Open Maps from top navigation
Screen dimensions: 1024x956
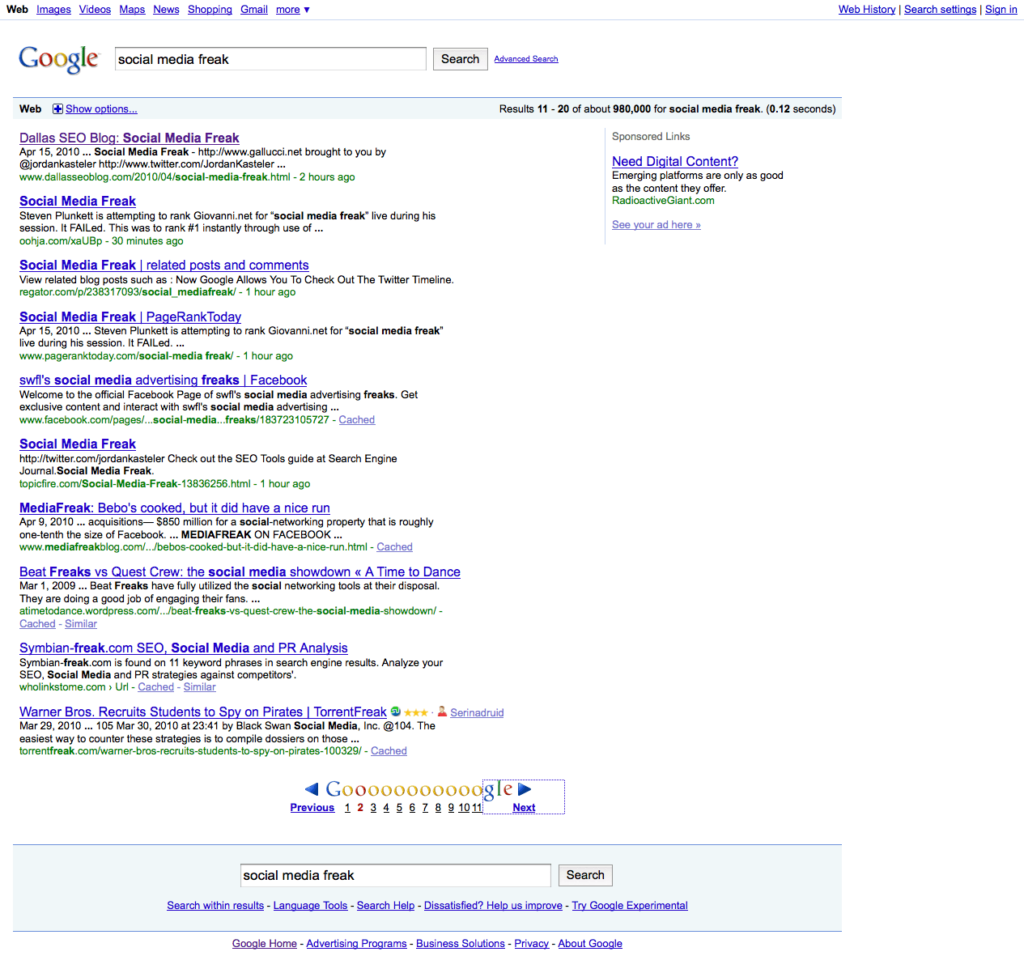[132, 10]
